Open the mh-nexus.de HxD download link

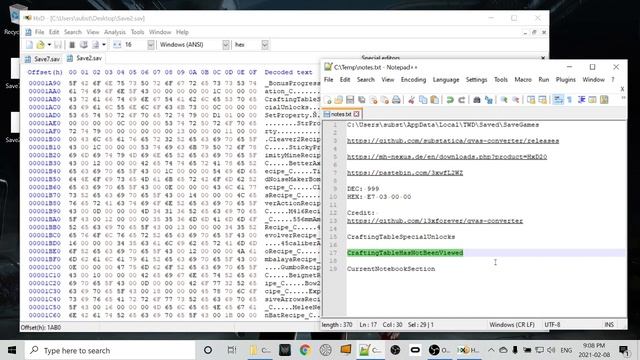447,157
